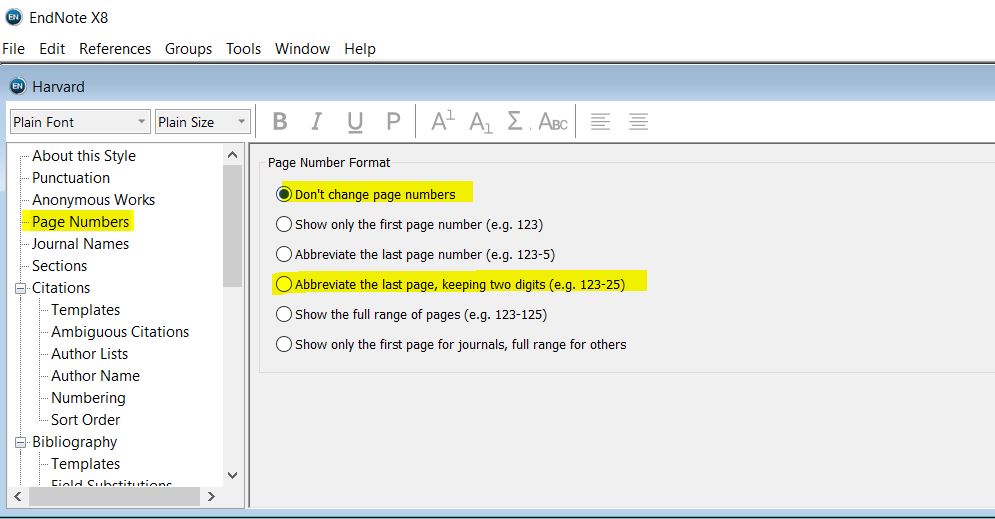Apply Plain text formatting (P) button
Screen dimensions: 995x519
tap(393, 121)
